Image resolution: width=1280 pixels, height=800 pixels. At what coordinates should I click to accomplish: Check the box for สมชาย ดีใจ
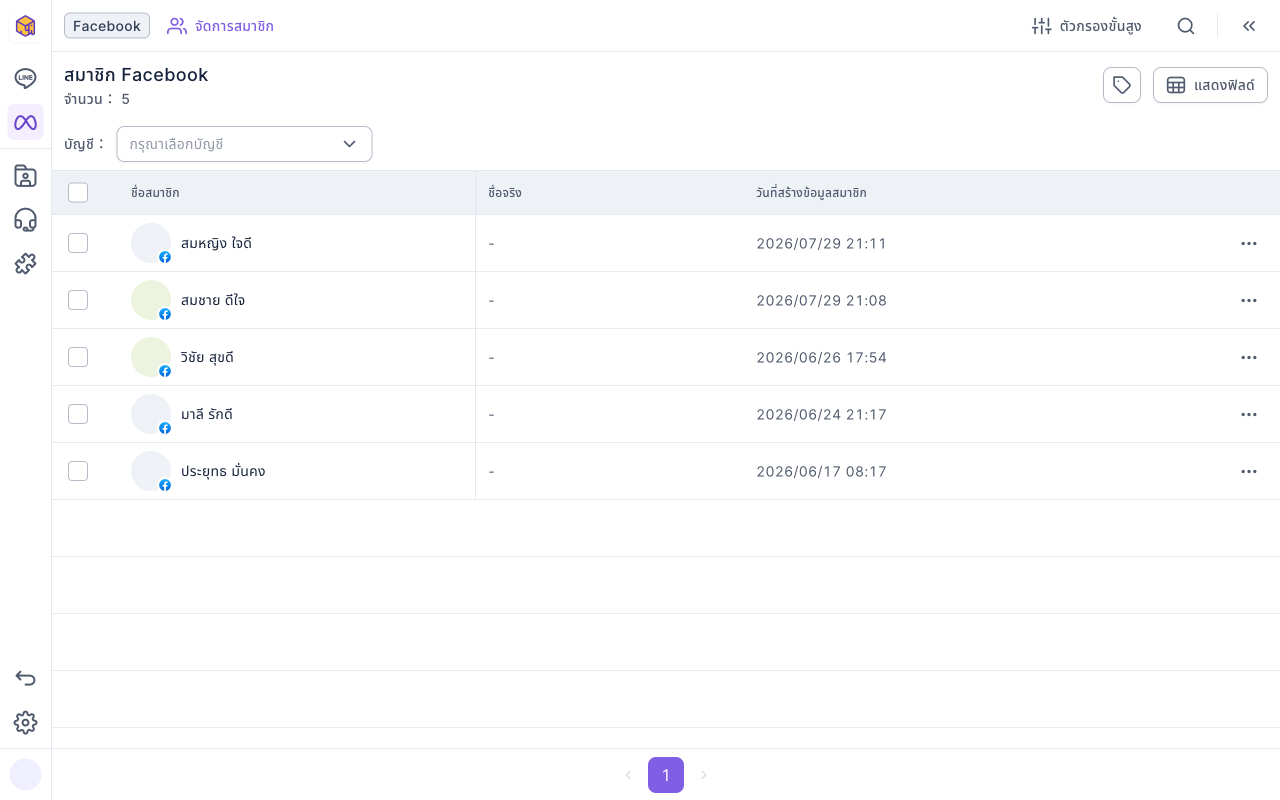point(78,300)
